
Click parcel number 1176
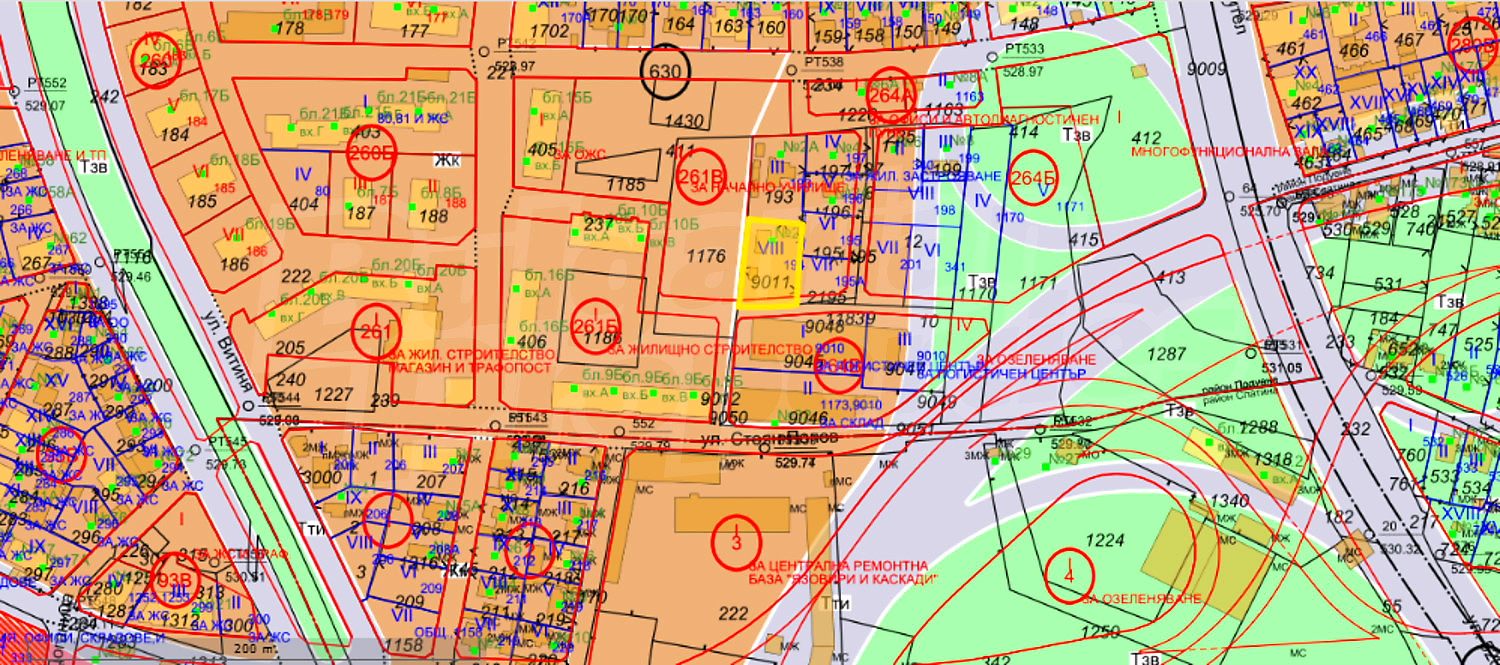[706, 257]
